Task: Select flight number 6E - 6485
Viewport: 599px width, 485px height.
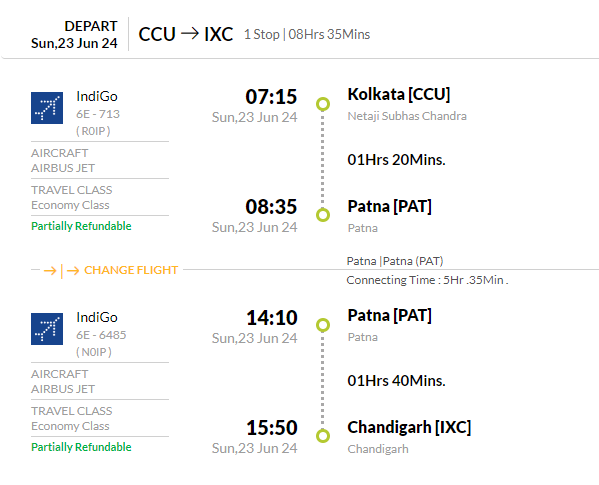Action: [x=101, y=335]
